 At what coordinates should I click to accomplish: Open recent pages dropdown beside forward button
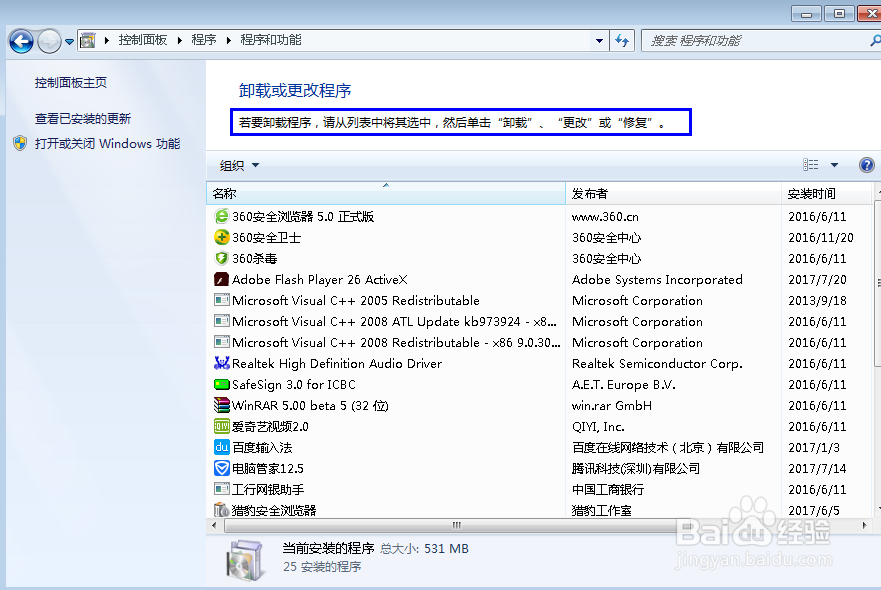coord(69,42)
